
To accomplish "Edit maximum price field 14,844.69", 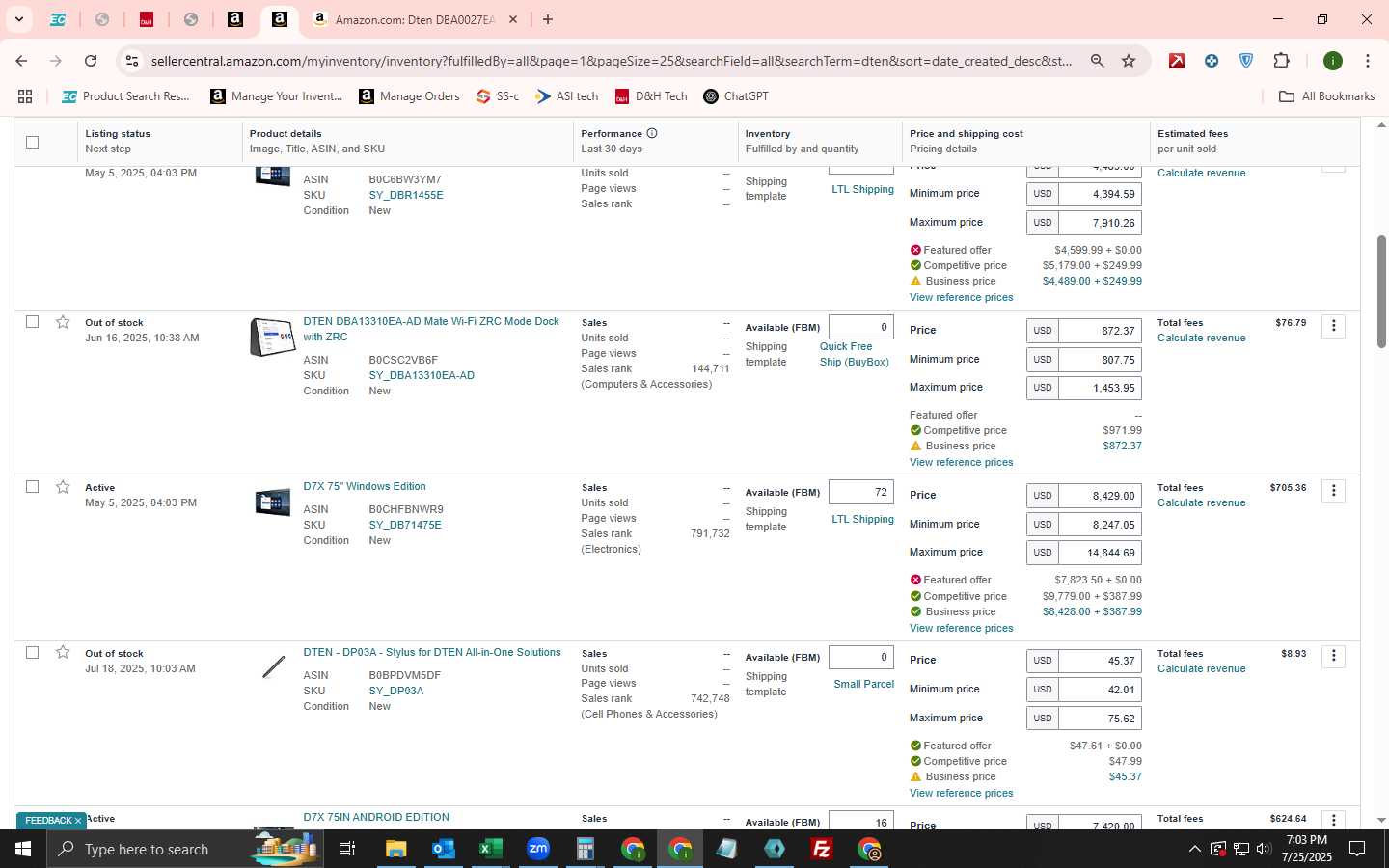I will [1100, 553].
